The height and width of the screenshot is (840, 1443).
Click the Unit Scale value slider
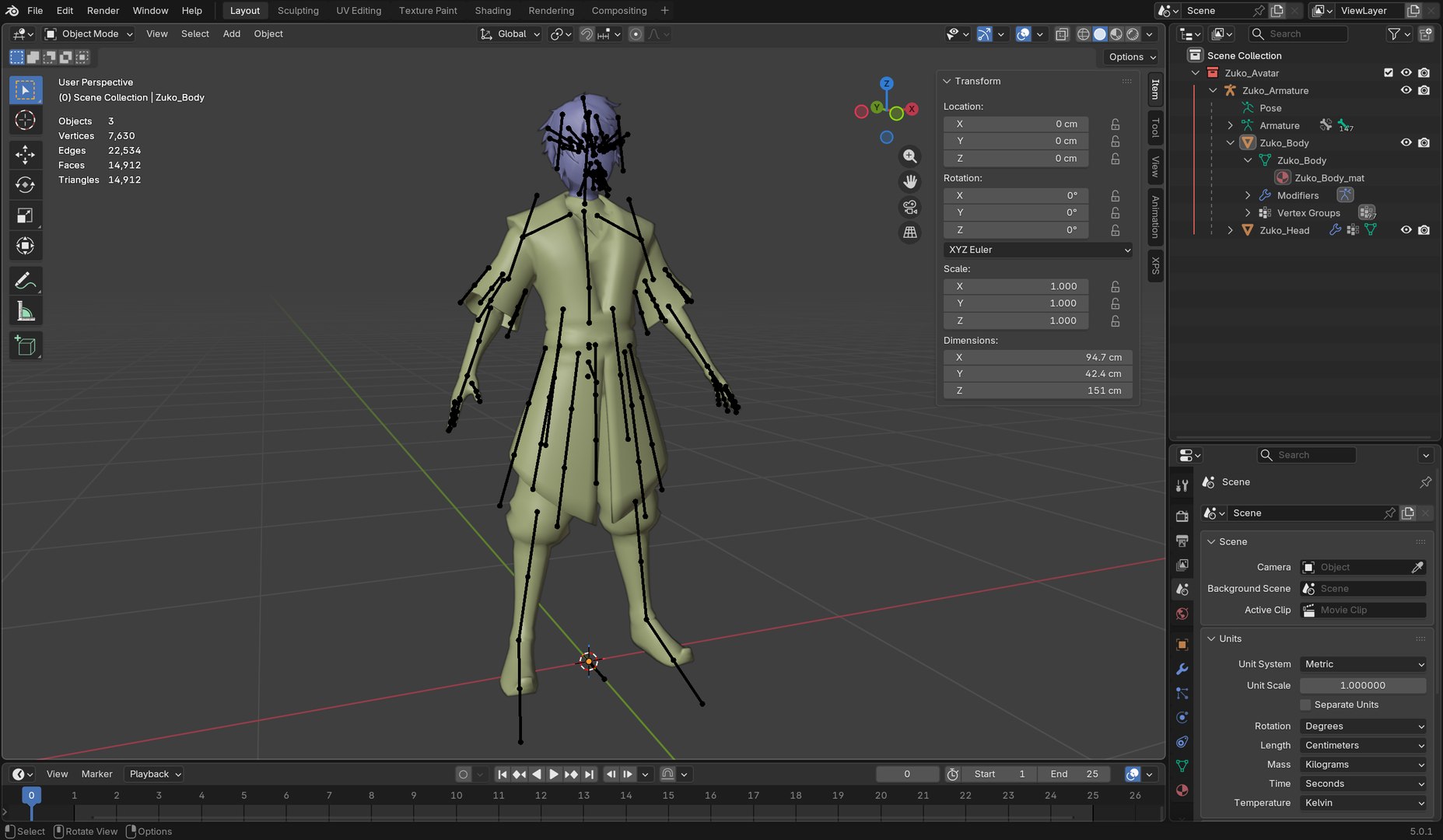coord(1363,685)
